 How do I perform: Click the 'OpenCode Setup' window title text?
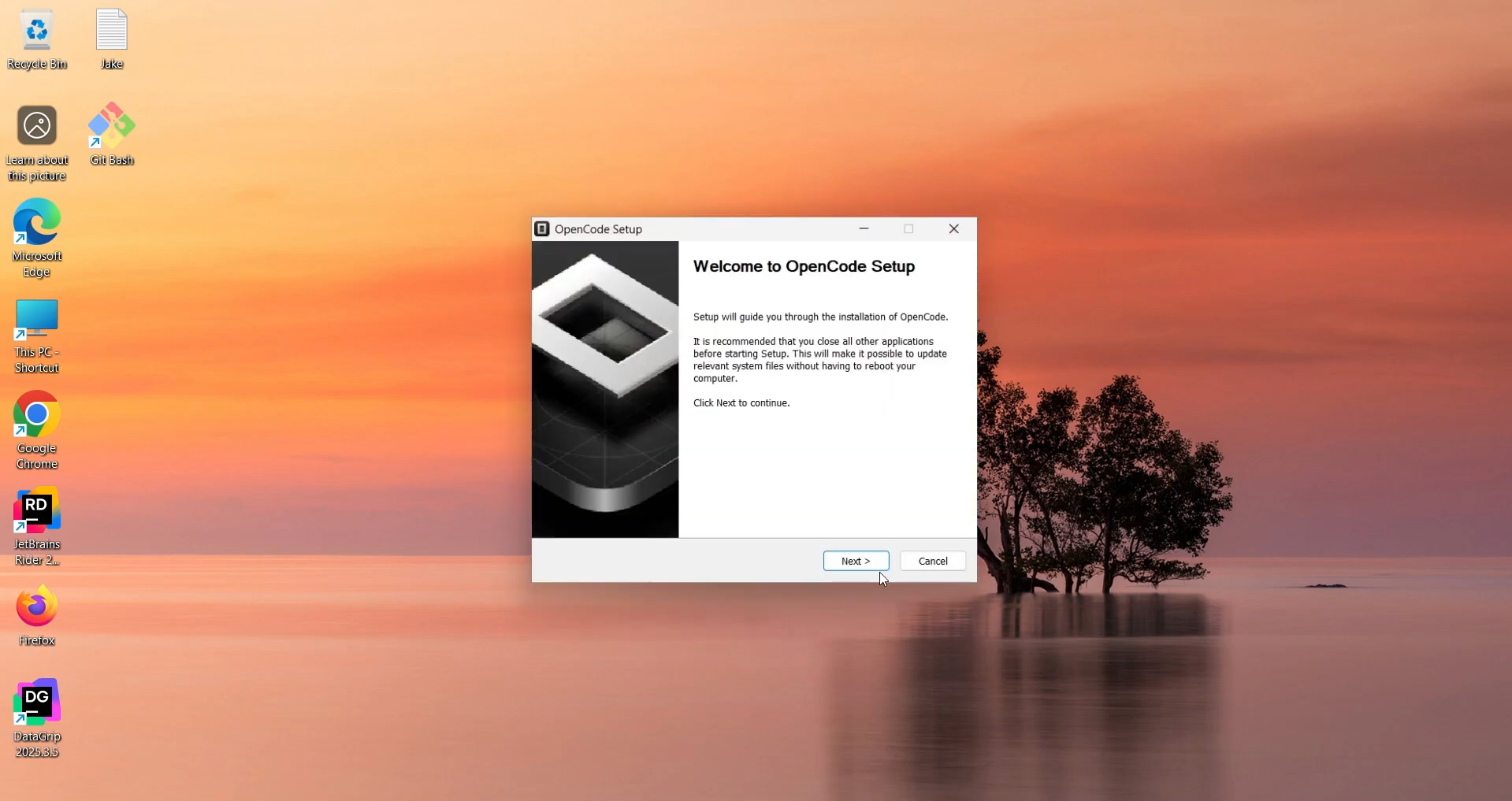598,229
